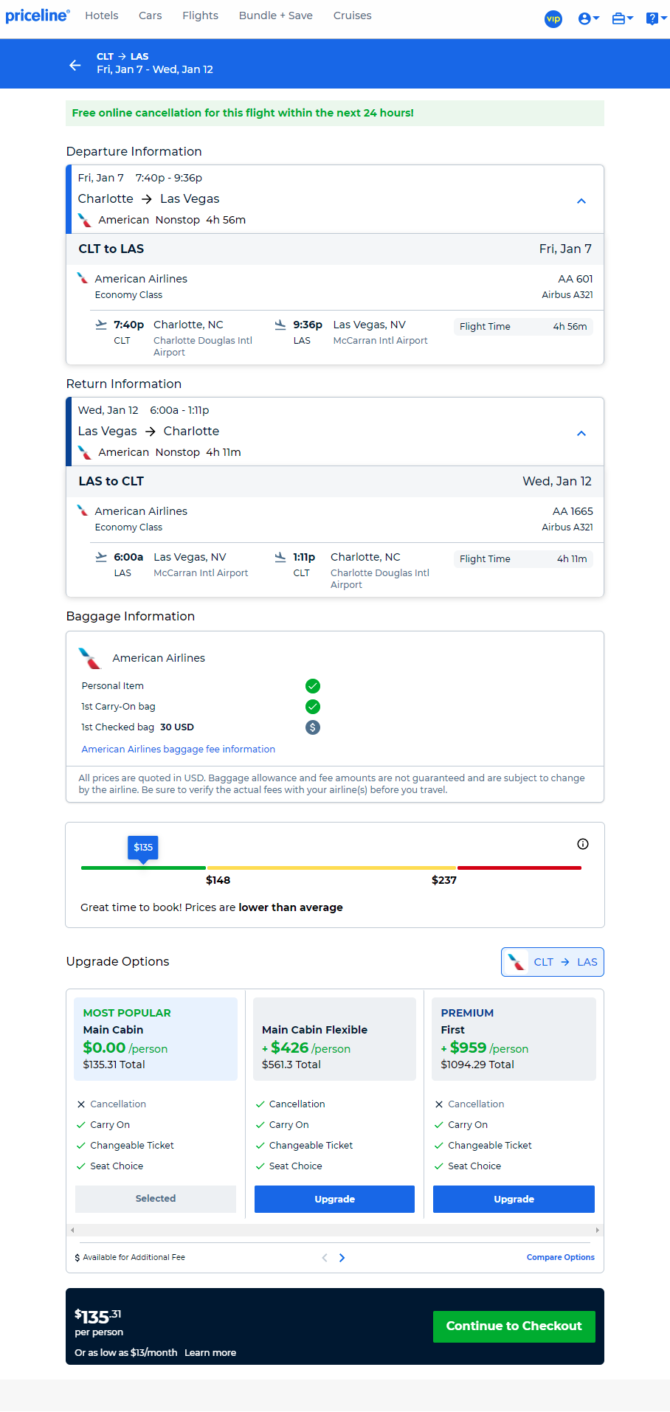Click the American Airlines logo beside AA 1665

click(83, 510)
